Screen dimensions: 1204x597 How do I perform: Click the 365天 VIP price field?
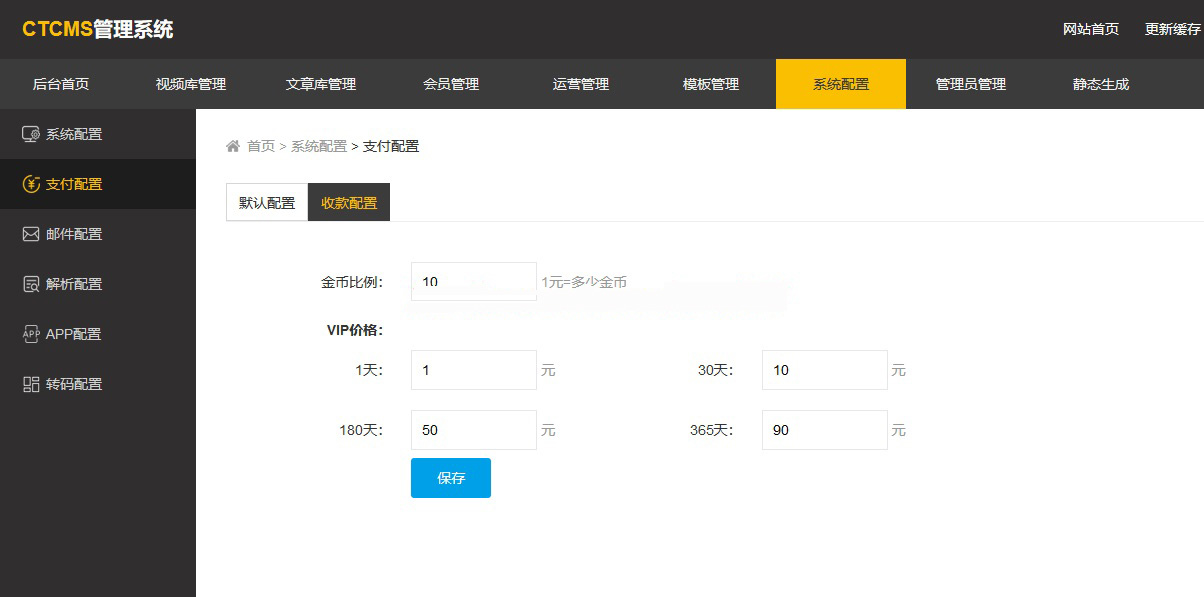824,430
